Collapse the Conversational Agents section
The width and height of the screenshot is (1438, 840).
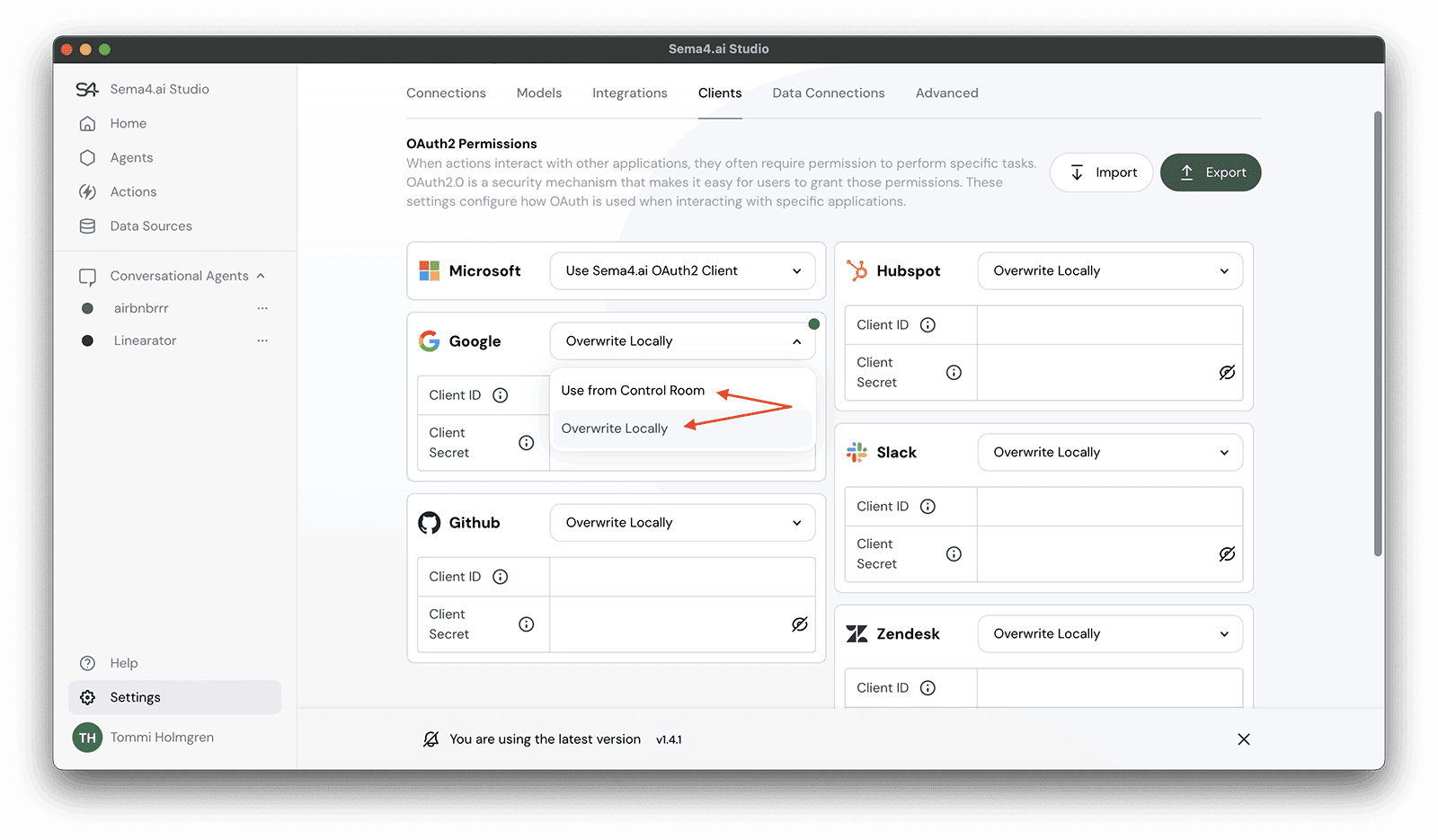coord(261,276)
